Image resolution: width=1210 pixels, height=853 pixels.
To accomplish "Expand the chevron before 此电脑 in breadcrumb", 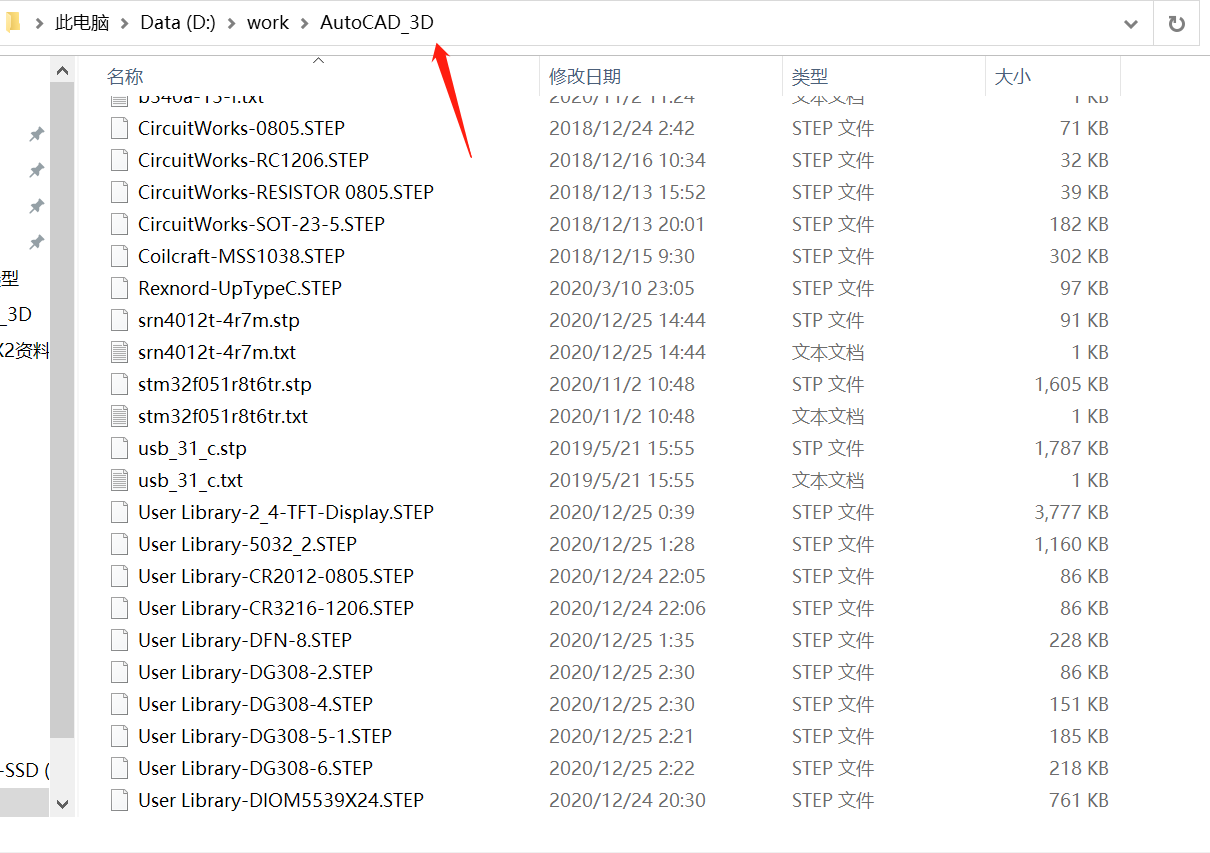I will pyautogui.click(x=40, y=23).
